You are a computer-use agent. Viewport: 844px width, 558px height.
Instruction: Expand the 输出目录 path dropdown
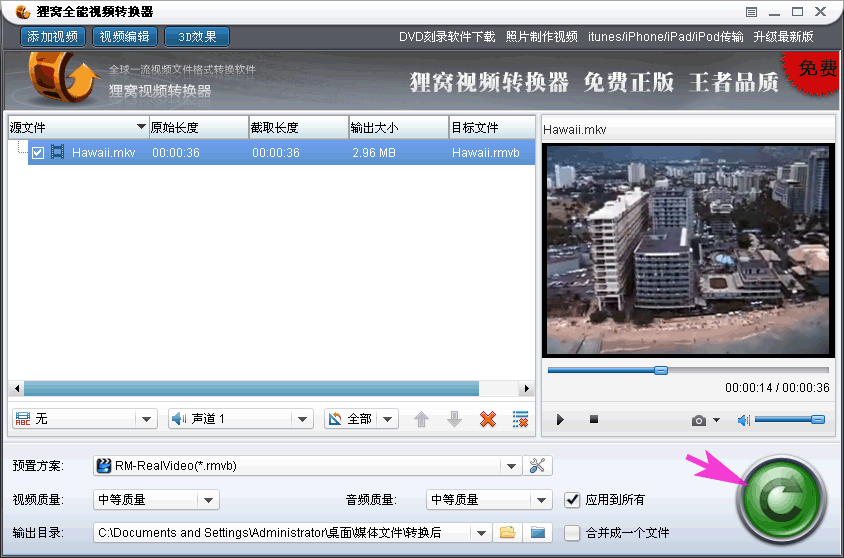pos(481,533)
